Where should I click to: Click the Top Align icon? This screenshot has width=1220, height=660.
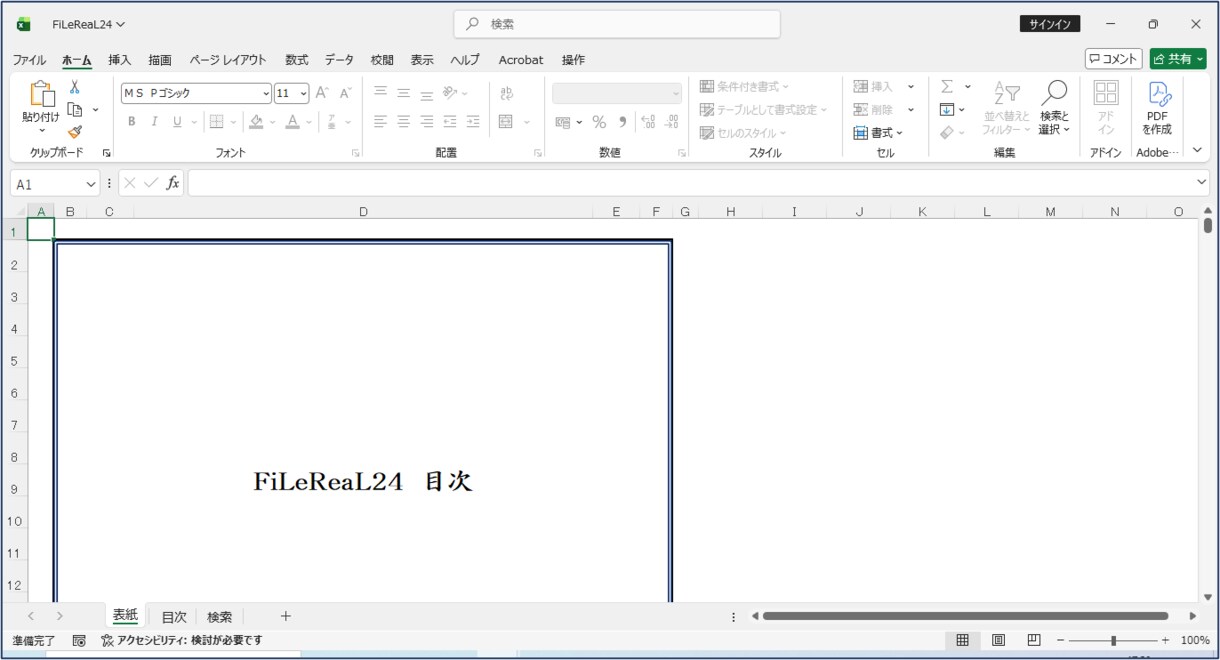(380, 93)
